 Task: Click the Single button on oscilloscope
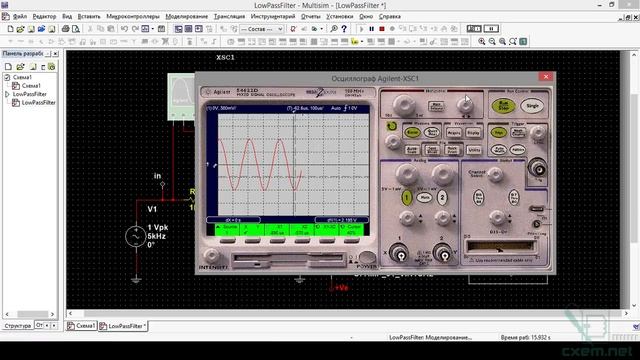pos(532,106)
